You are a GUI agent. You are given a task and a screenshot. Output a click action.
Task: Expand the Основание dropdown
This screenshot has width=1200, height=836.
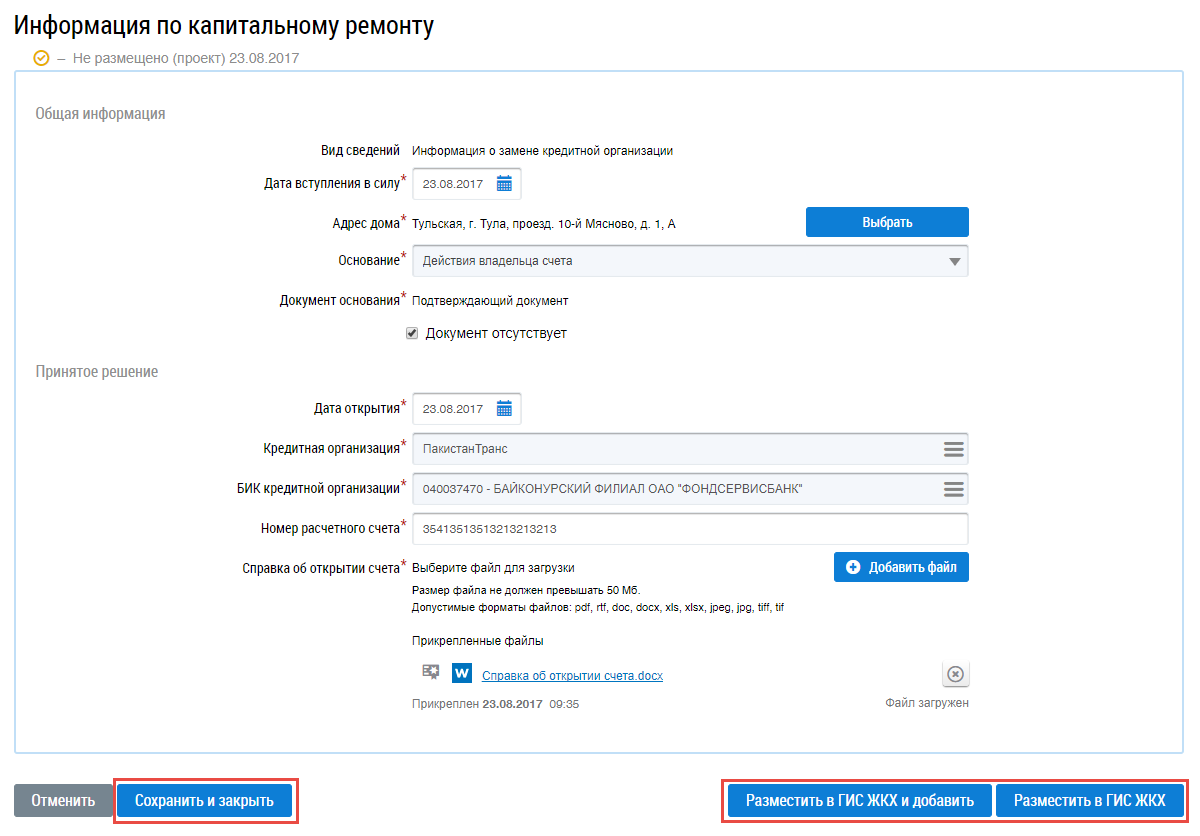955,261
